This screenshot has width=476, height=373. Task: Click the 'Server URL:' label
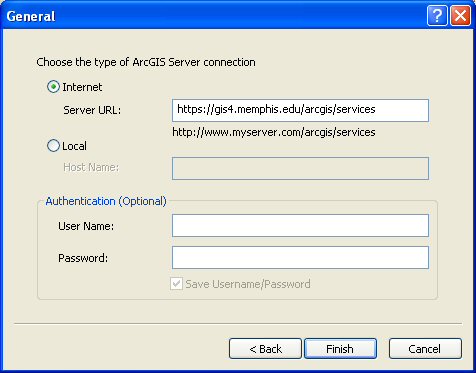92,110
